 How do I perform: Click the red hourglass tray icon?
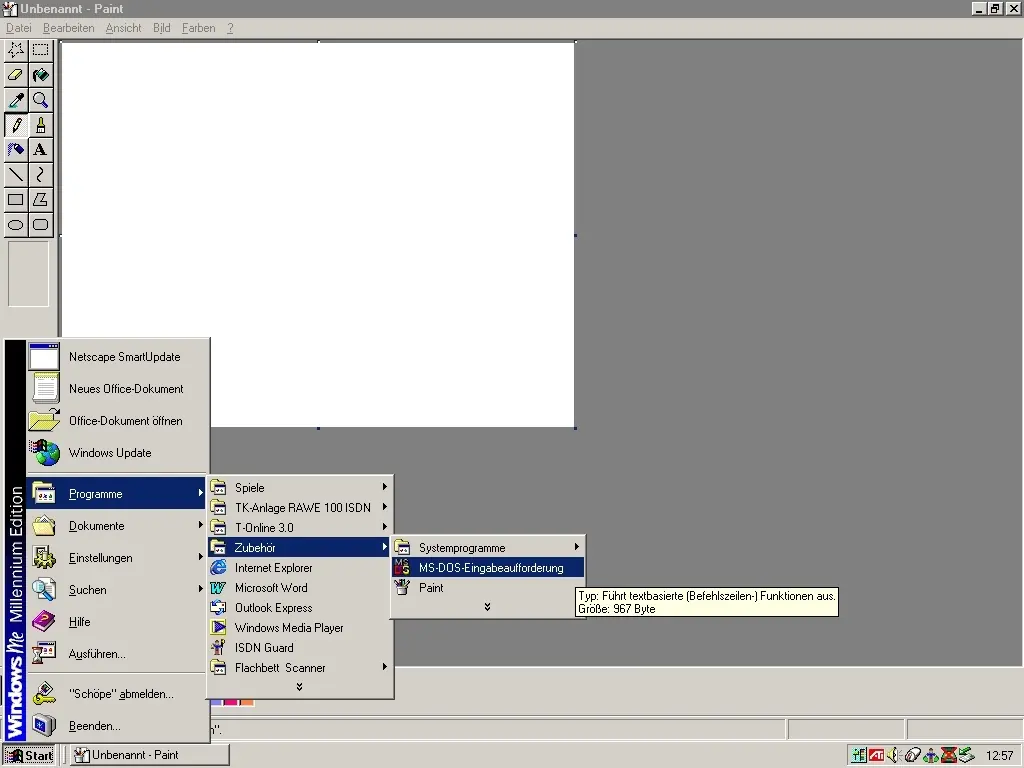click(949, 756)
